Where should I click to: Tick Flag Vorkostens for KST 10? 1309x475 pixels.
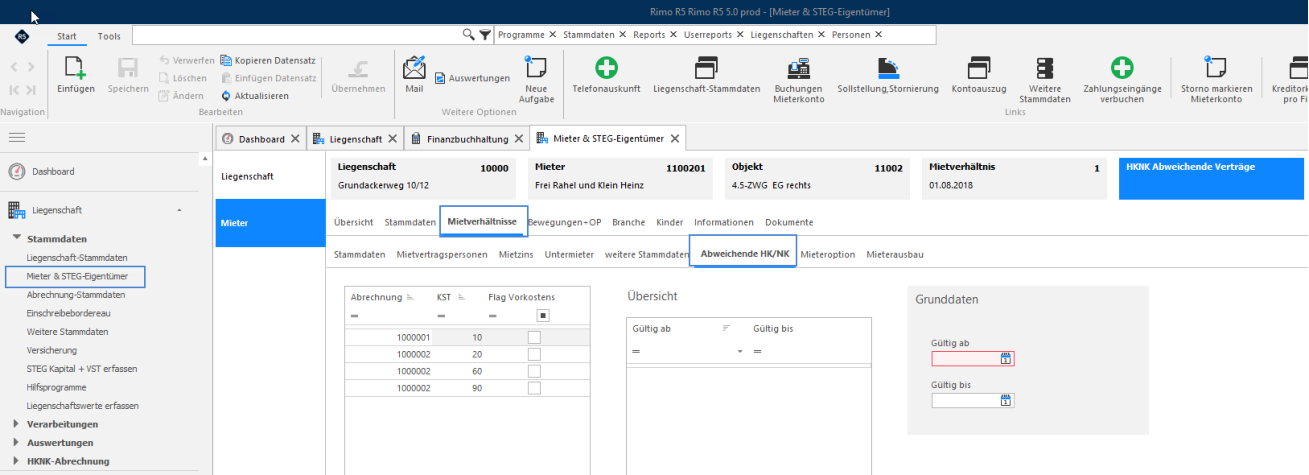(x=534, y=338)
